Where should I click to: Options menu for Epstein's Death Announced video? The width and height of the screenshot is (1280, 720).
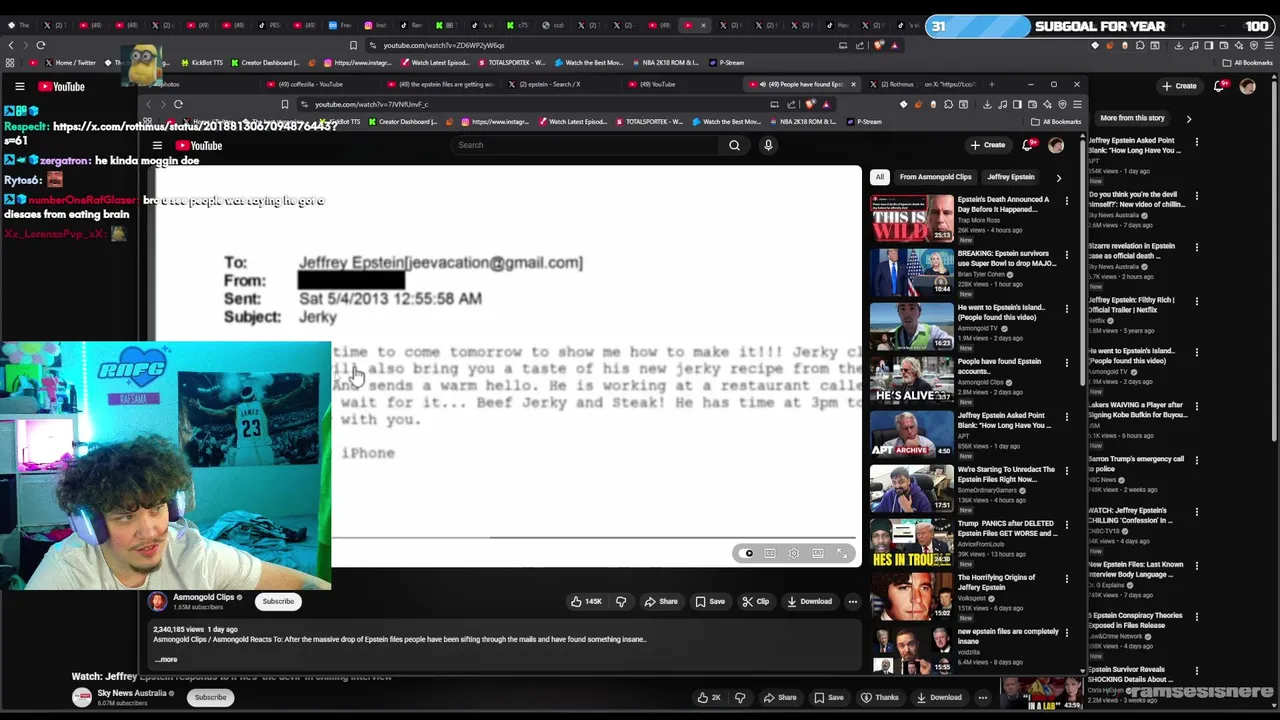tap(1066, 201)
